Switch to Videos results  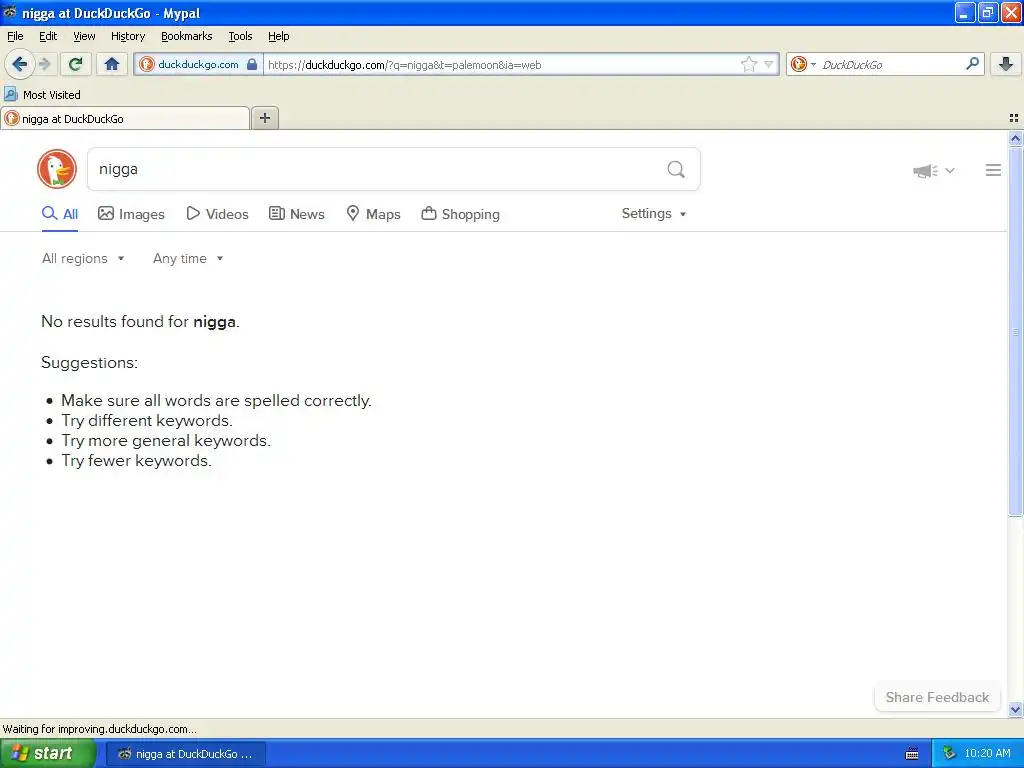click(217, 214)
